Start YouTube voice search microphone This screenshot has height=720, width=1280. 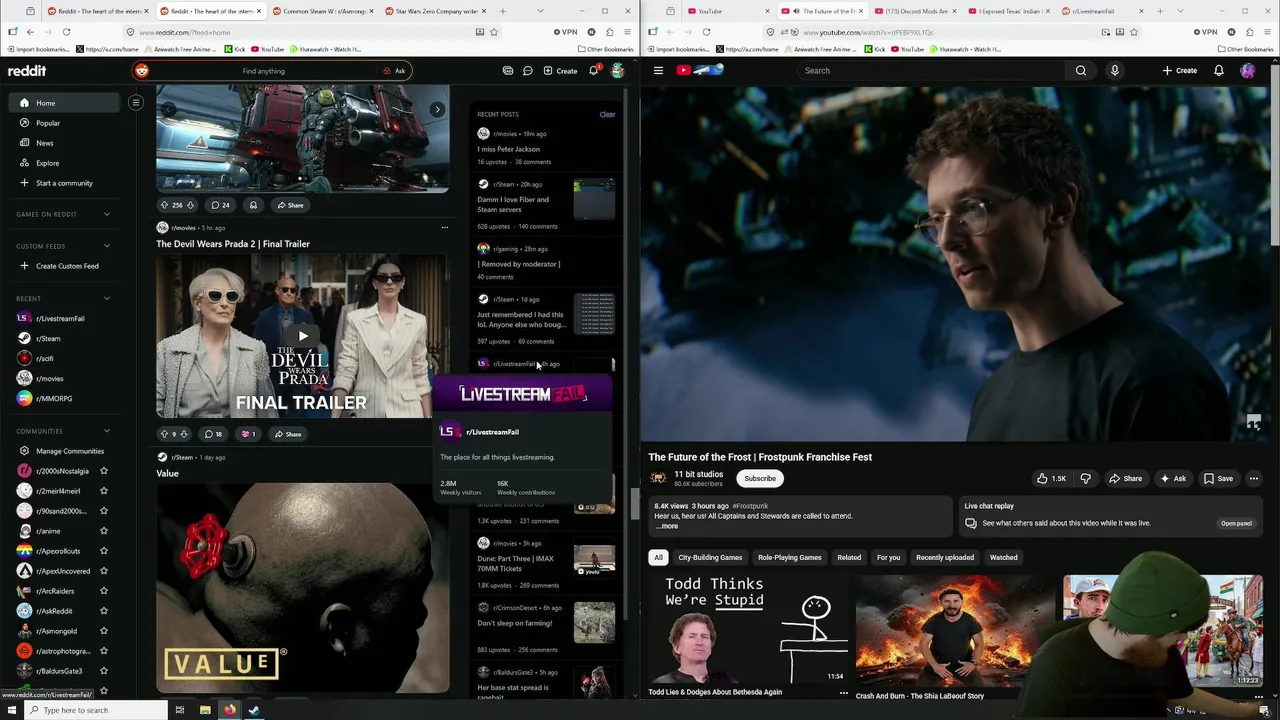tap(1114, 71)
